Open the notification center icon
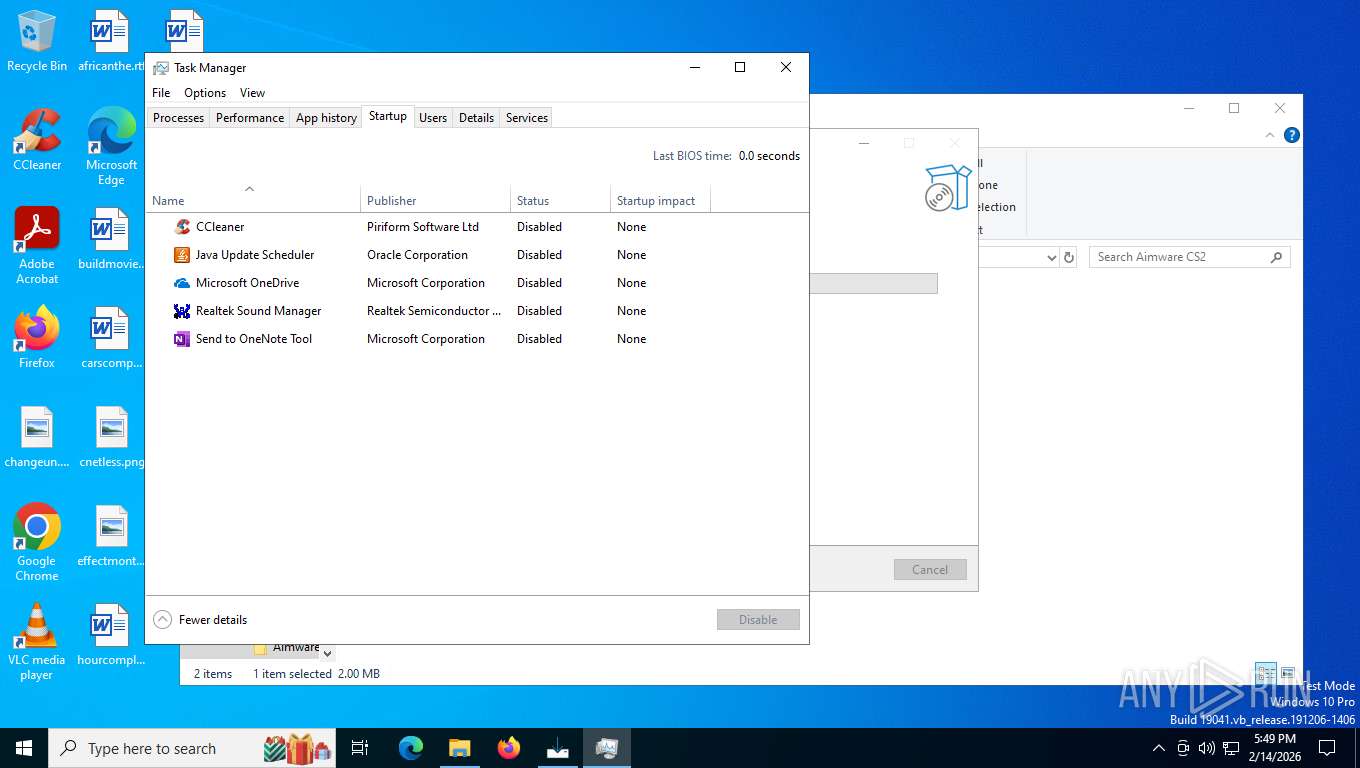The height and width of the screenshot is (768, 1360). pos(1327,748)
